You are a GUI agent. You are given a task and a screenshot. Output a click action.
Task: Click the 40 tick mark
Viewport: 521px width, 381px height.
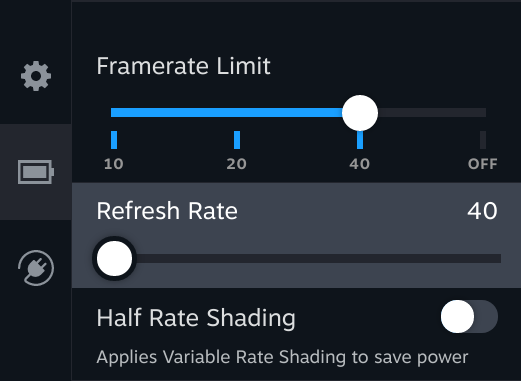point(360,140)
